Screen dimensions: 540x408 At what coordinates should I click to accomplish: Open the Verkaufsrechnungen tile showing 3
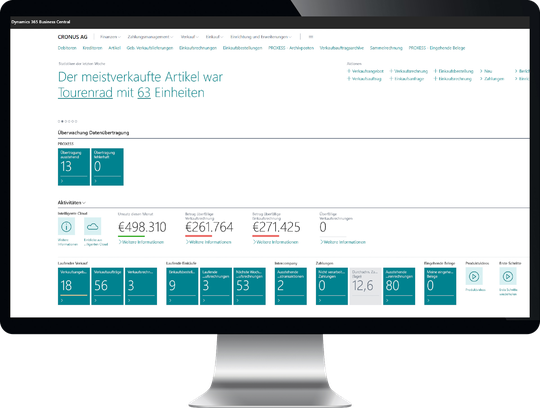click(141, 286)
